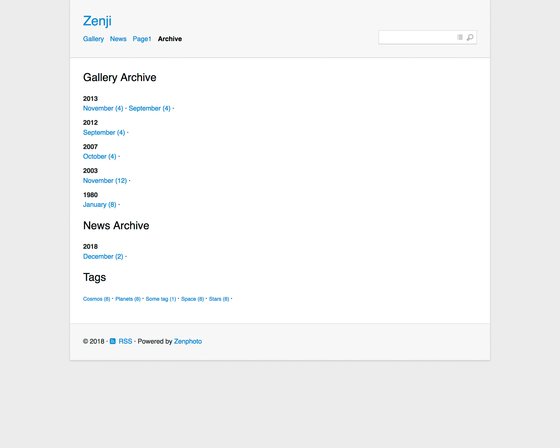The height and width of the screenshot is (448, 560).
Task: View October (4) archive from 2007
Action: 100,156
